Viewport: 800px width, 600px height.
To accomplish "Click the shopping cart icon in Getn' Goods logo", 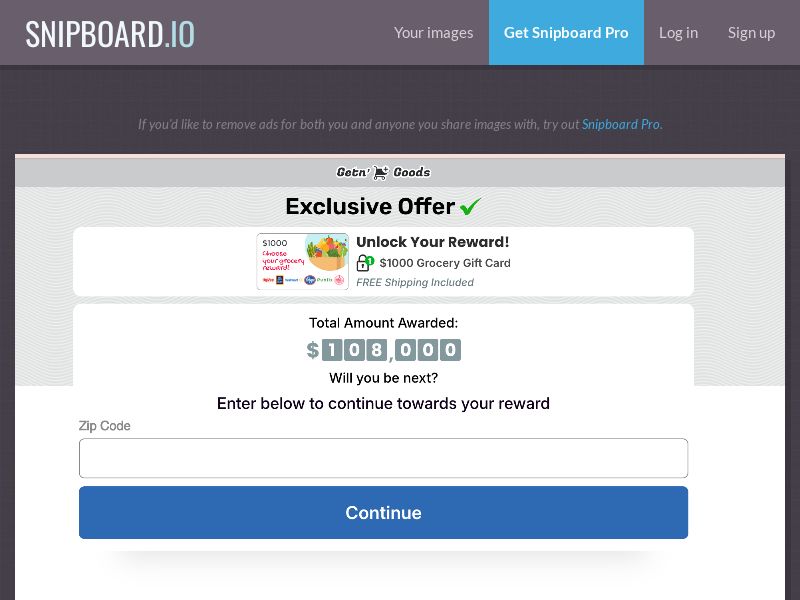I will [380, 172].
